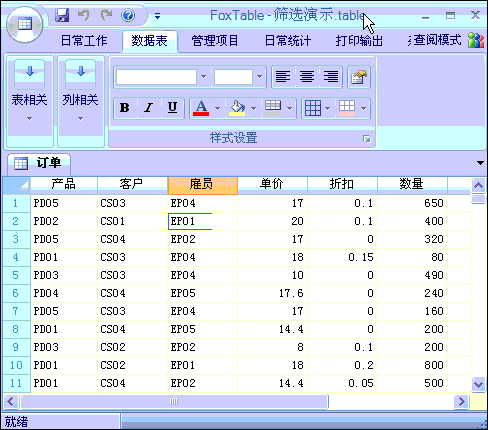Screen dimensions: 488x430
Task: Open the font name combo box arrow
Action: coord(203,77)
